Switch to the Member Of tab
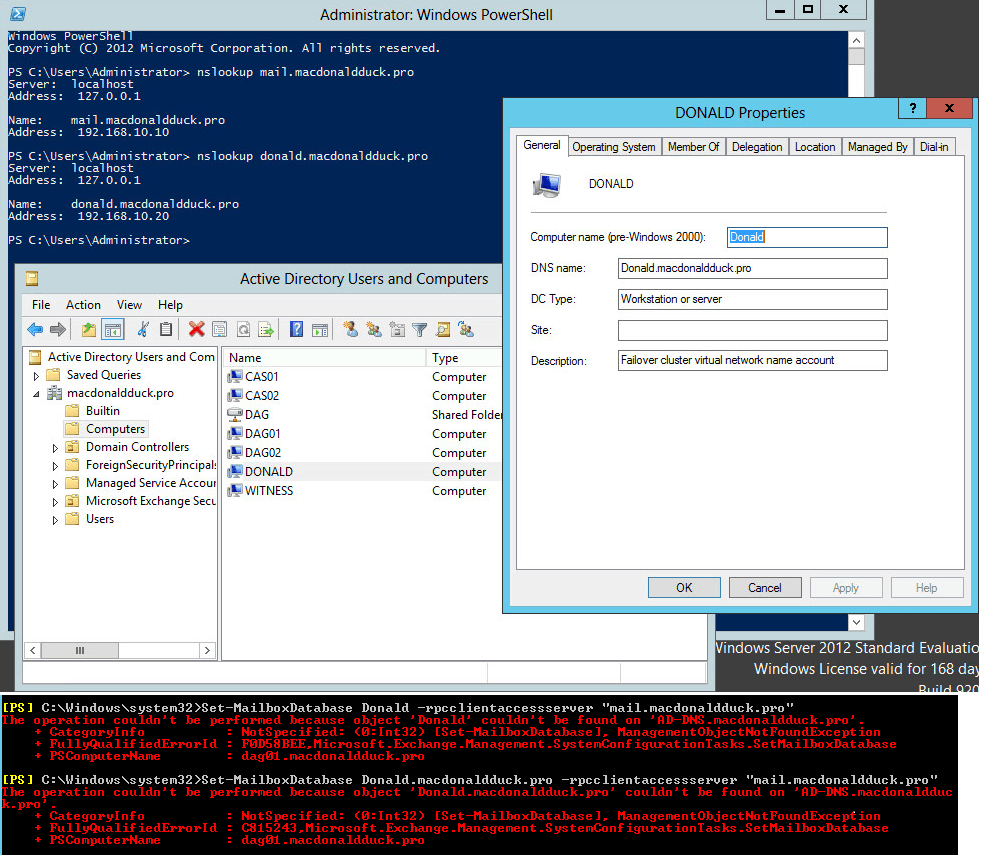 click(x=693, y=147)
